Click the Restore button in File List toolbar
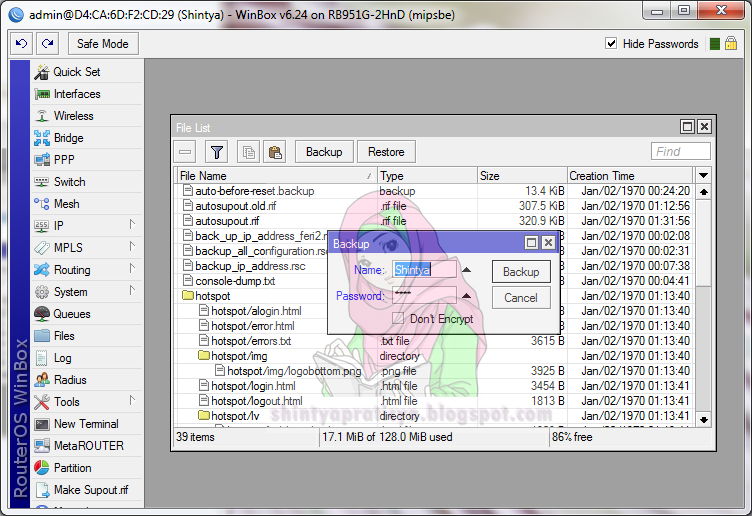This screenshot has width=752, height=516. pyautogui.click(x=386, y=152)
